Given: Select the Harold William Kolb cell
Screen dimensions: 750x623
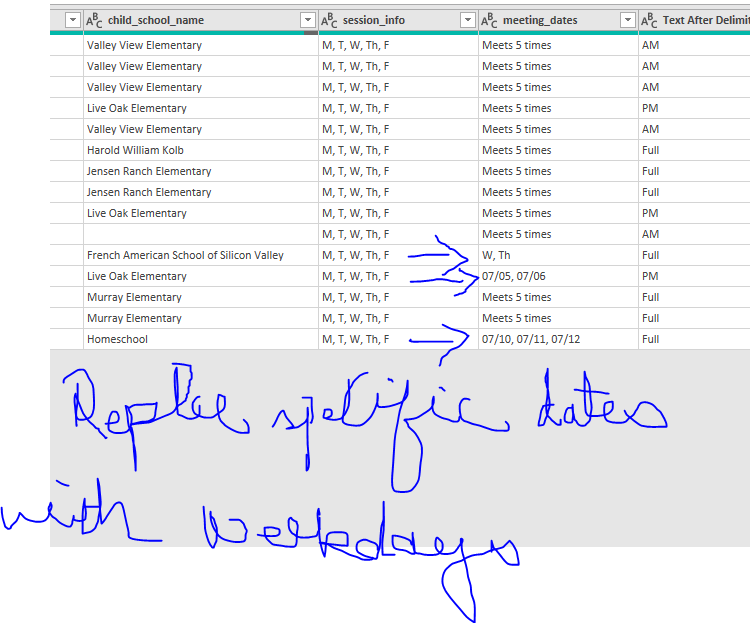Looking at the screenshot, I should 201,150.
